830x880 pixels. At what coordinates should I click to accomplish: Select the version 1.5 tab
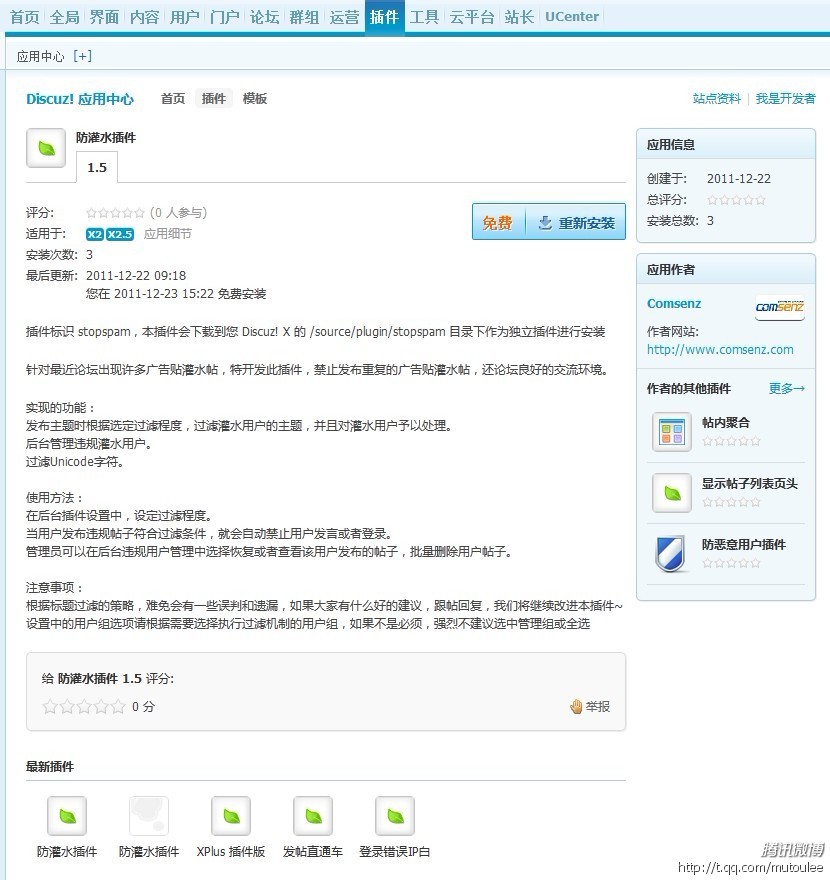(97, 167)
